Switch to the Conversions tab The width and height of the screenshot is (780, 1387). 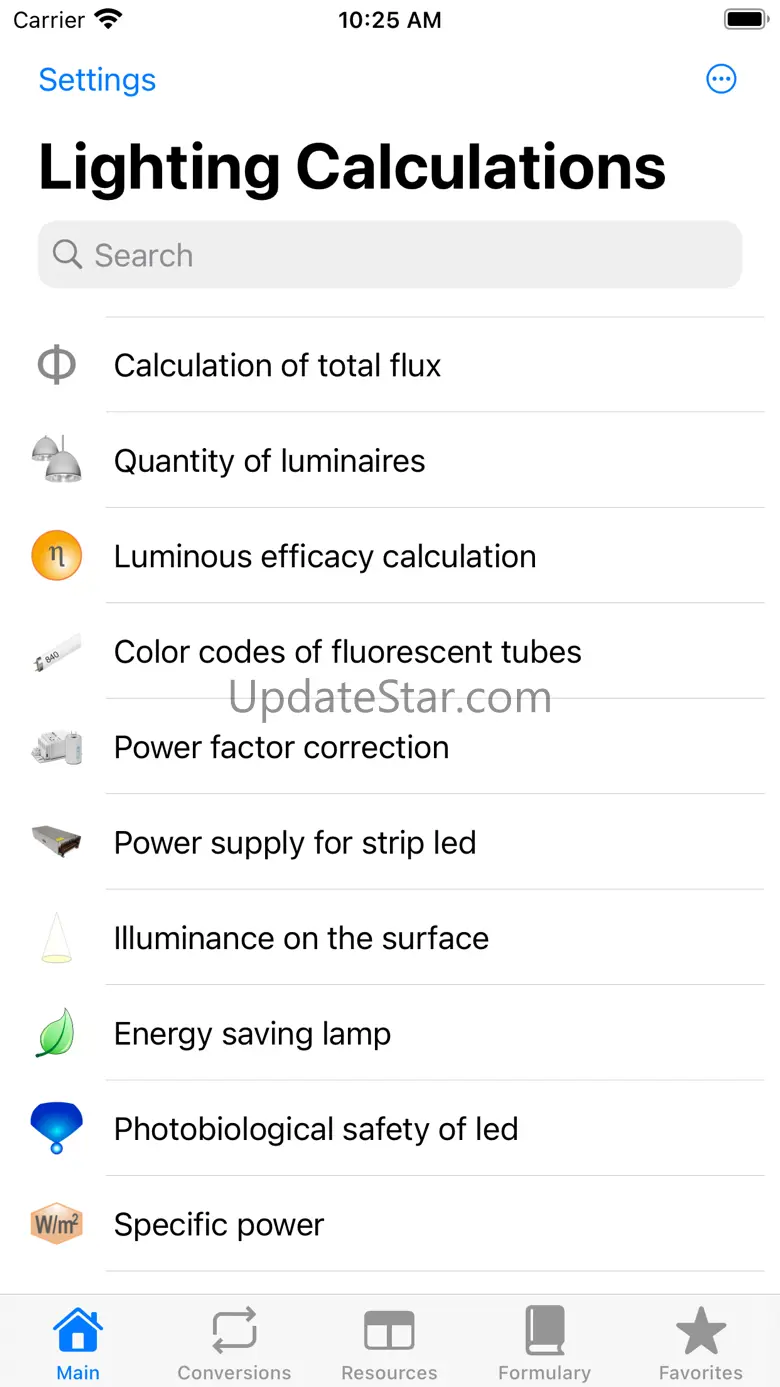pyautogui.click(x=234, y=1344)
